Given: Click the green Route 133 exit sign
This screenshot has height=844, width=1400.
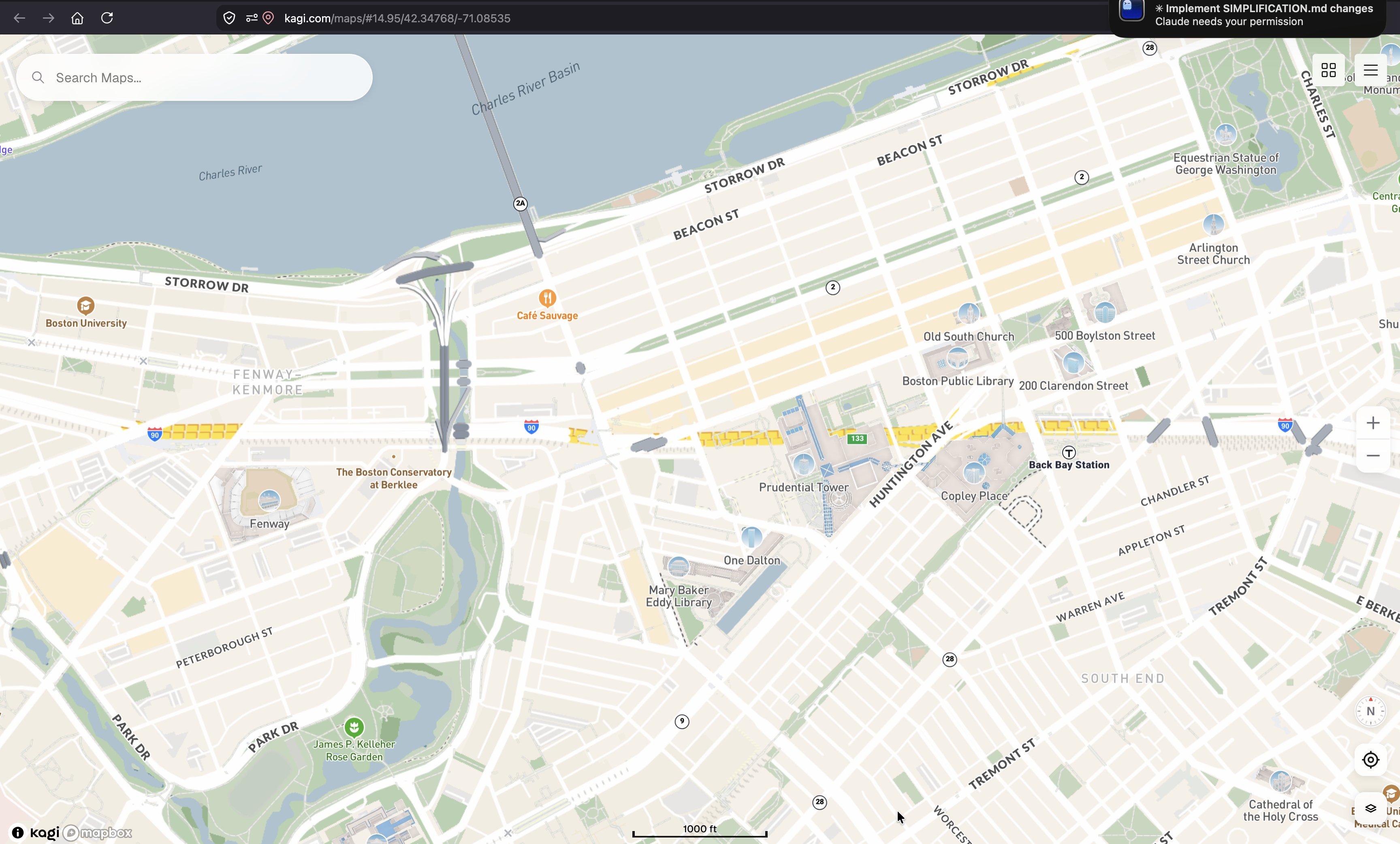Looking at the screenshot, I should point(857,438).
